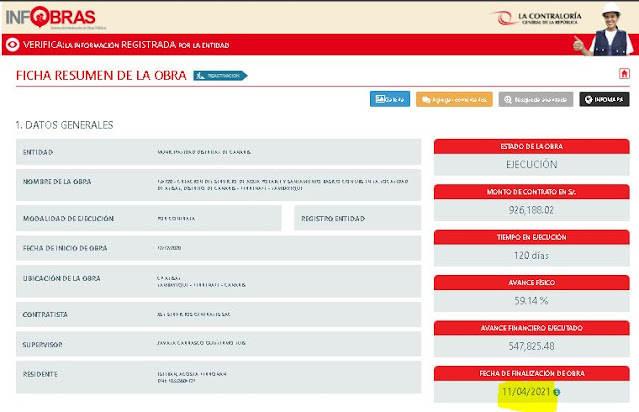Image resolution: width=639 pixels, height=412 pixels.
Task: Click the FECHA DE FINALIZACIÓN DE OBRA header
Action: (x=531, y=373)
